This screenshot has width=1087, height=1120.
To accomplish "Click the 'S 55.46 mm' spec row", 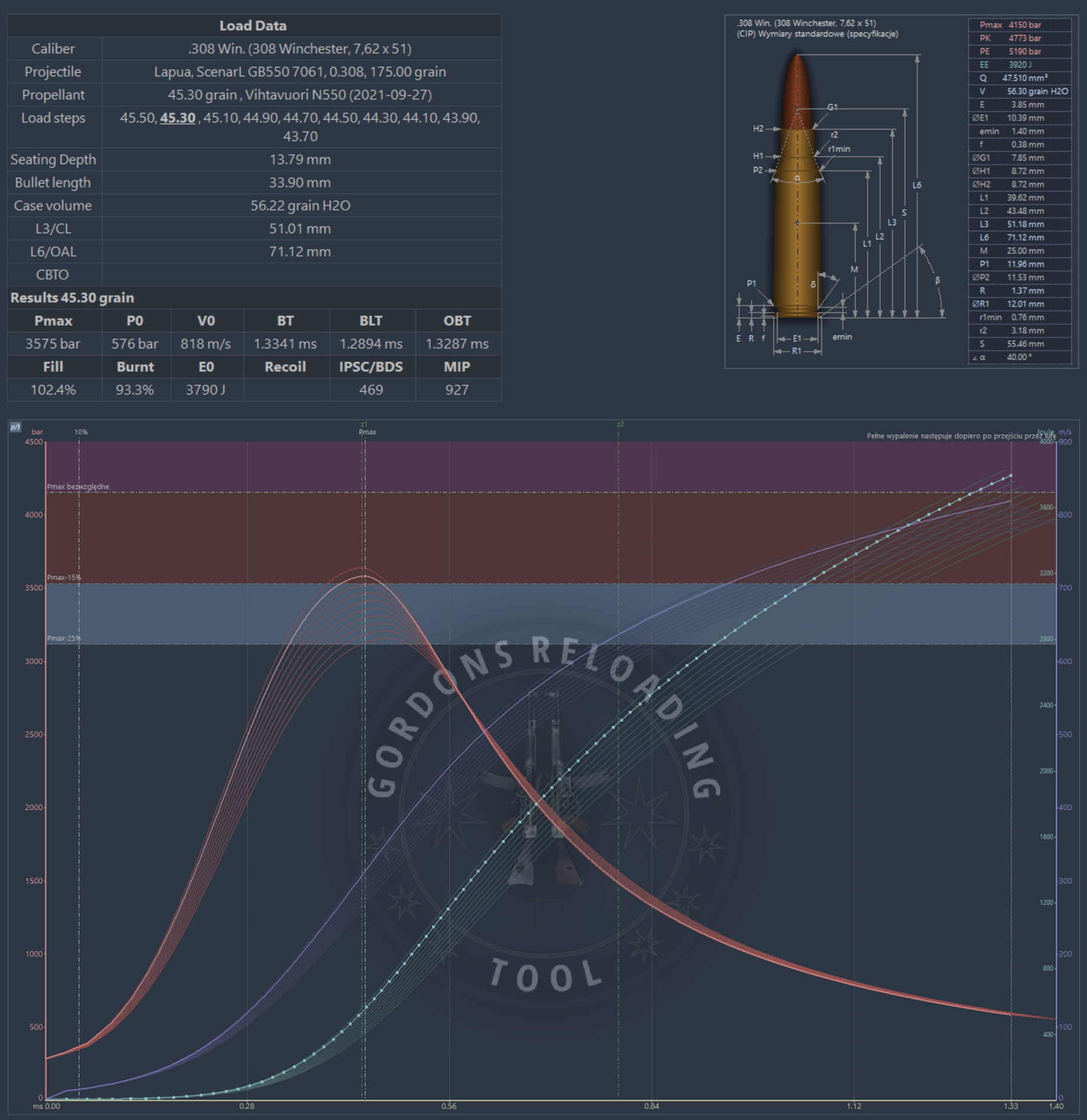I will coord(1020,344).
